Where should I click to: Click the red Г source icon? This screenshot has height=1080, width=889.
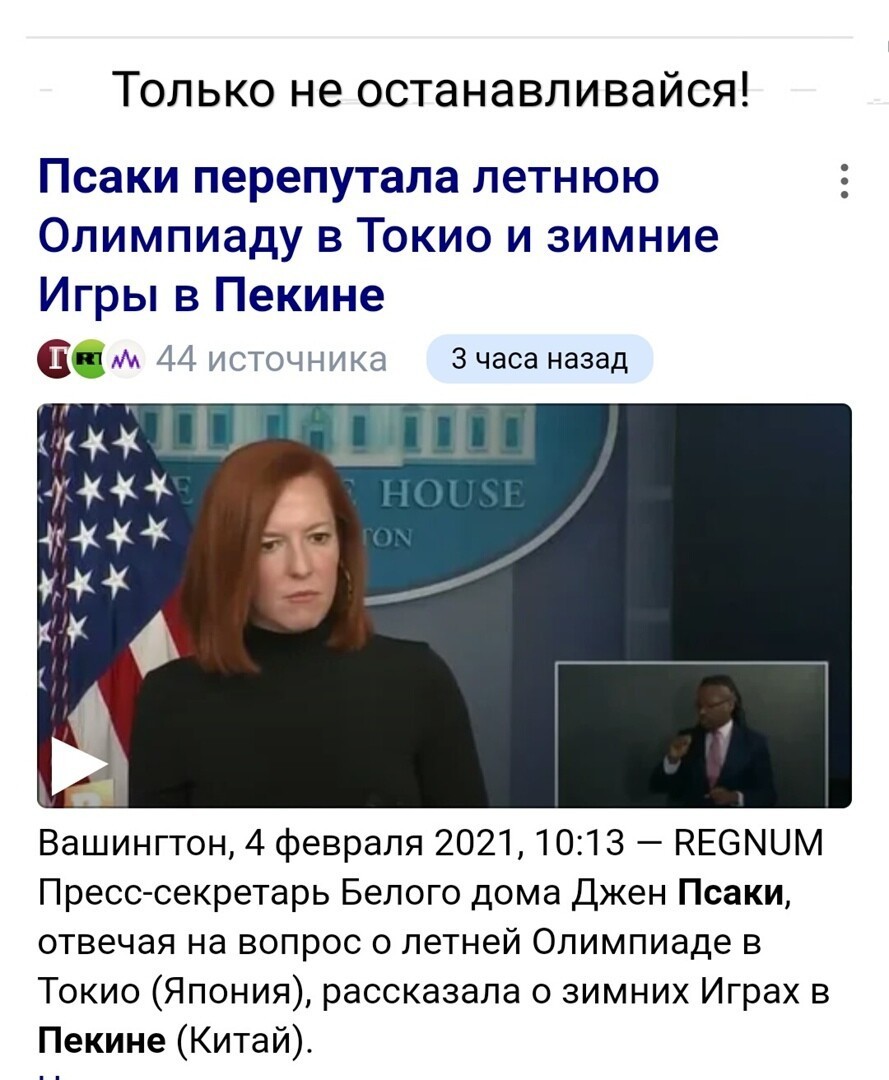pyautogui.click(x=55, y=359)
